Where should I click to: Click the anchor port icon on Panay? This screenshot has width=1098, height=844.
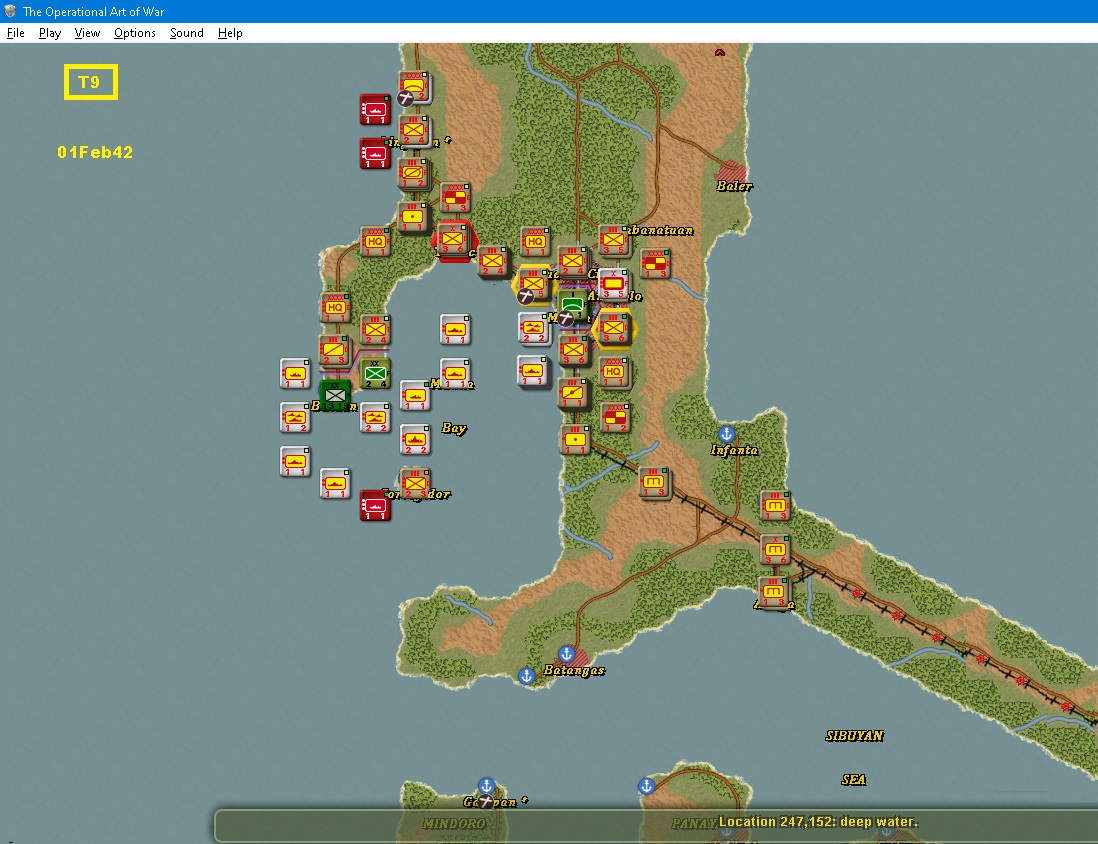pyautogui.click(x=646, y=786)
